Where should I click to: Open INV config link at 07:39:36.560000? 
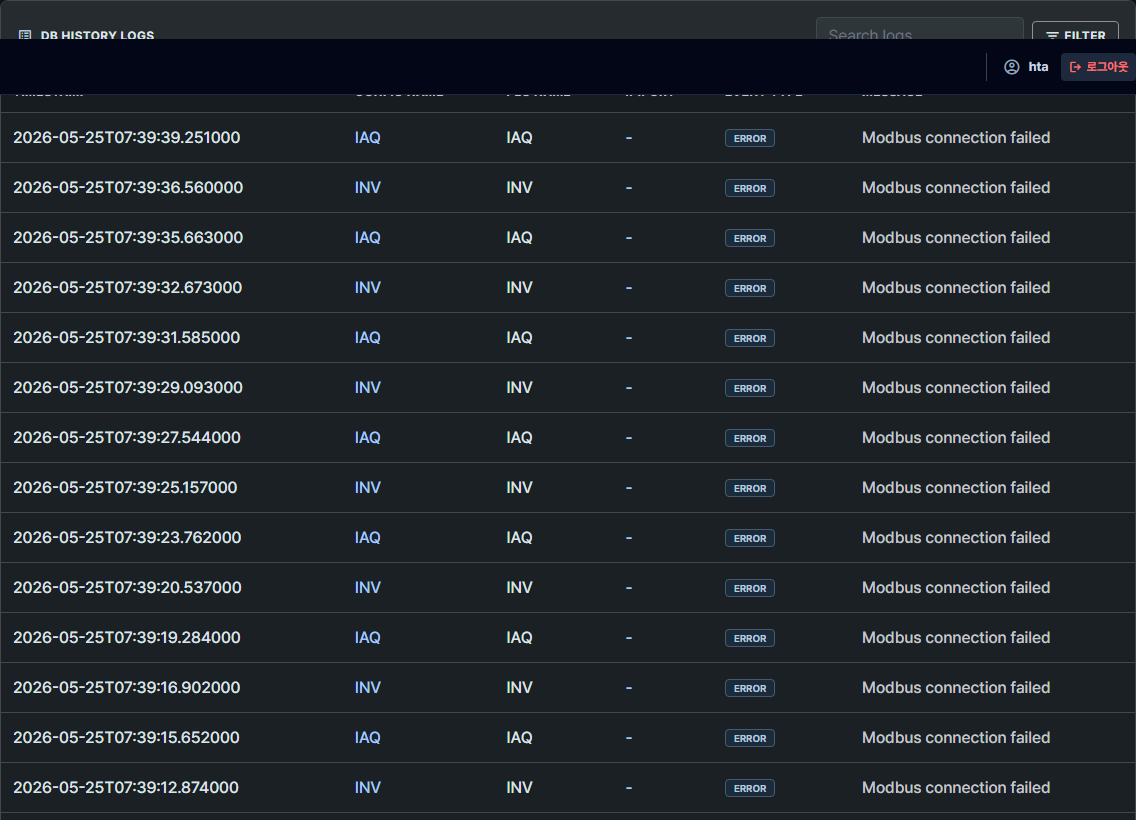coord(367,188)
